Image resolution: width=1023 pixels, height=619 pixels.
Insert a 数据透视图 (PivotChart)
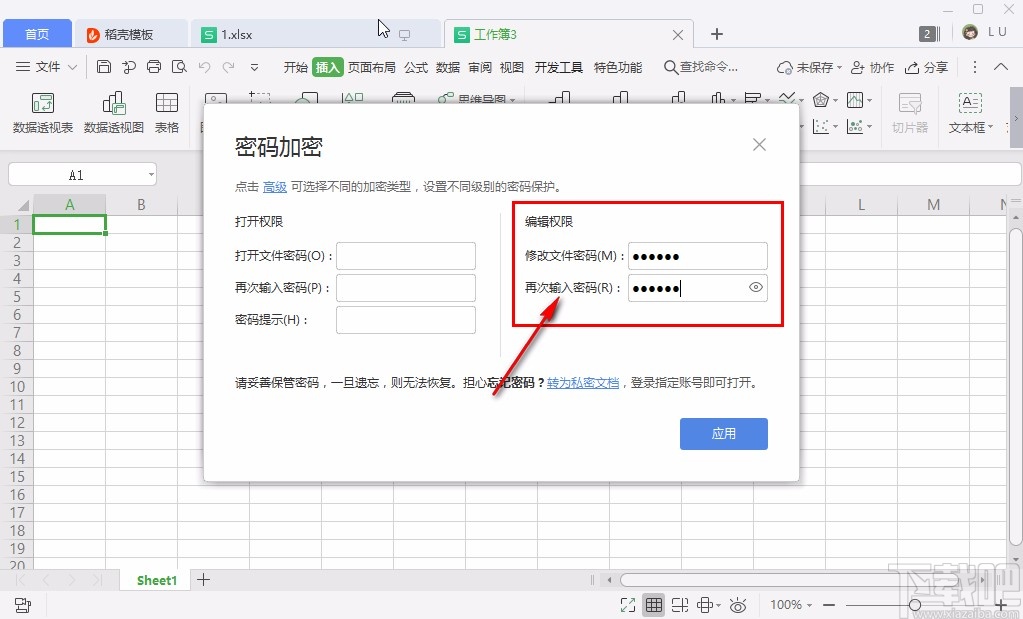click(113, 112)
